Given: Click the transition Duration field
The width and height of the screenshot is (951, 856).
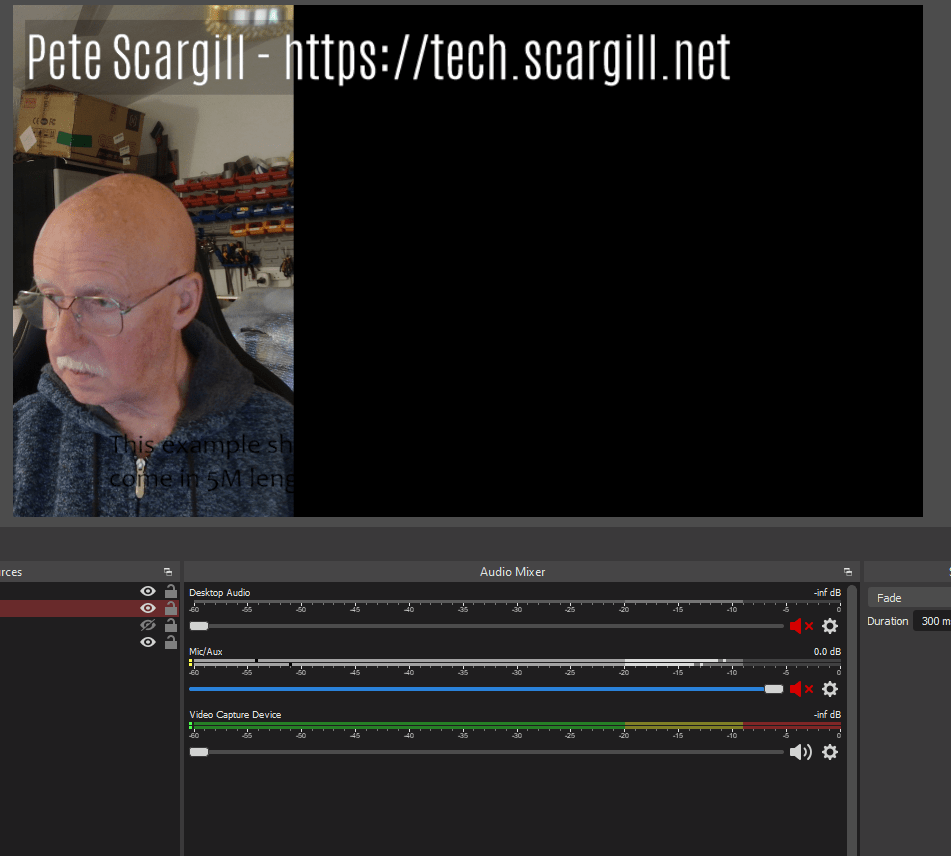Looking at the screenshot, I should click(x=932, y=621).
